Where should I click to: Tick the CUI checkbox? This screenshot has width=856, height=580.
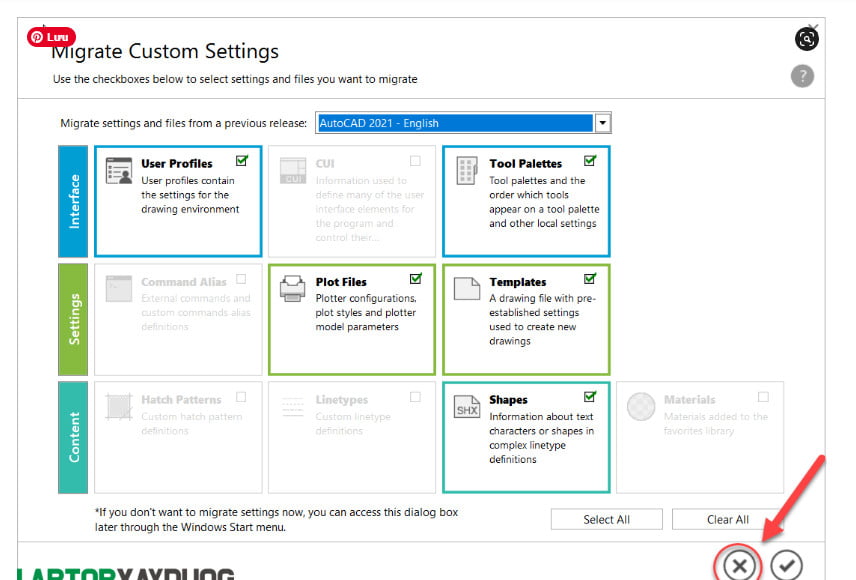pyautogui.click(x=415, y=161)
